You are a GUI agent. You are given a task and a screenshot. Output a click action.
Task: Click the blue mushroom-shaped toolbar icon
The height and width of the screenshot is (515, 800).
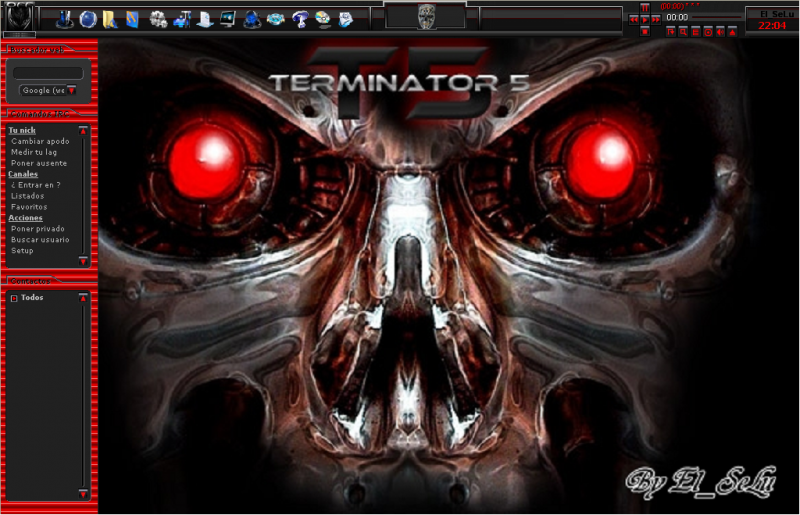299,19
